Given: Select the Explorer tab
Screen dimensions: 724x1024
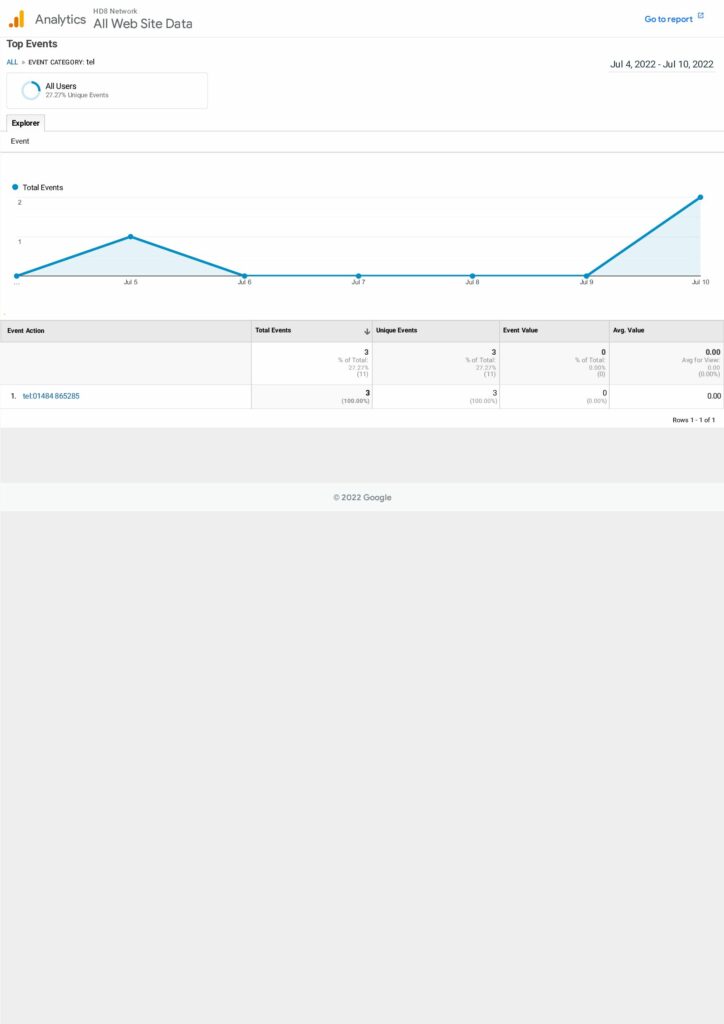Looking at the screenshot, I should click(x=25, y=123).
